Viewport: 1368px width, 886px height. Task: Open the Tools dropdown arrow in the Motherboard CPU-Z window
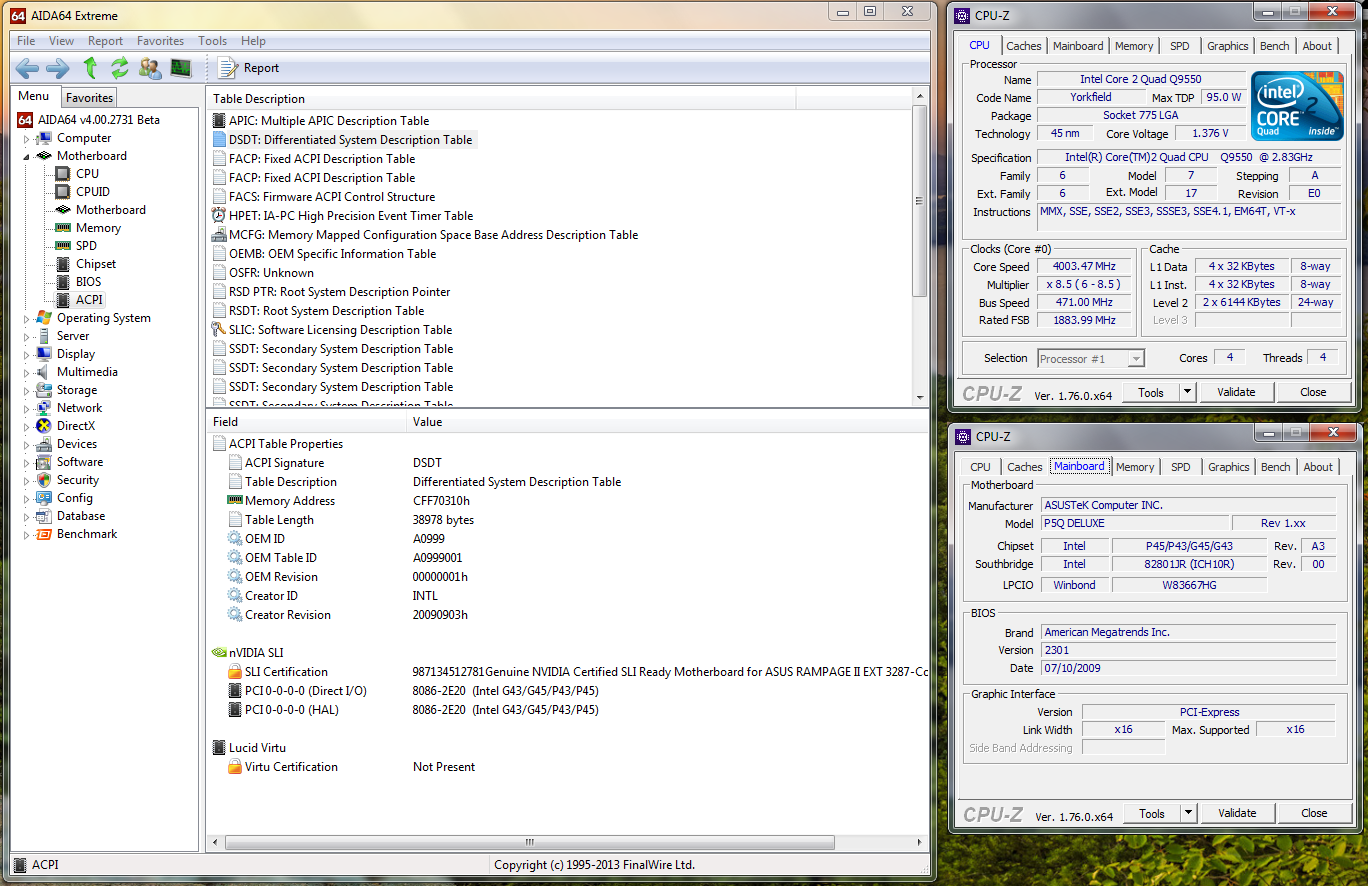pos(1189,813)
